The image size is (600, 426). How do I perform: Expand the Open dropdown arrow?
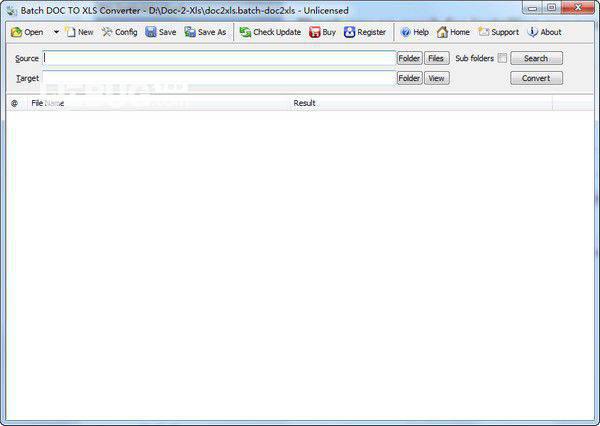[x=56, y=32]
